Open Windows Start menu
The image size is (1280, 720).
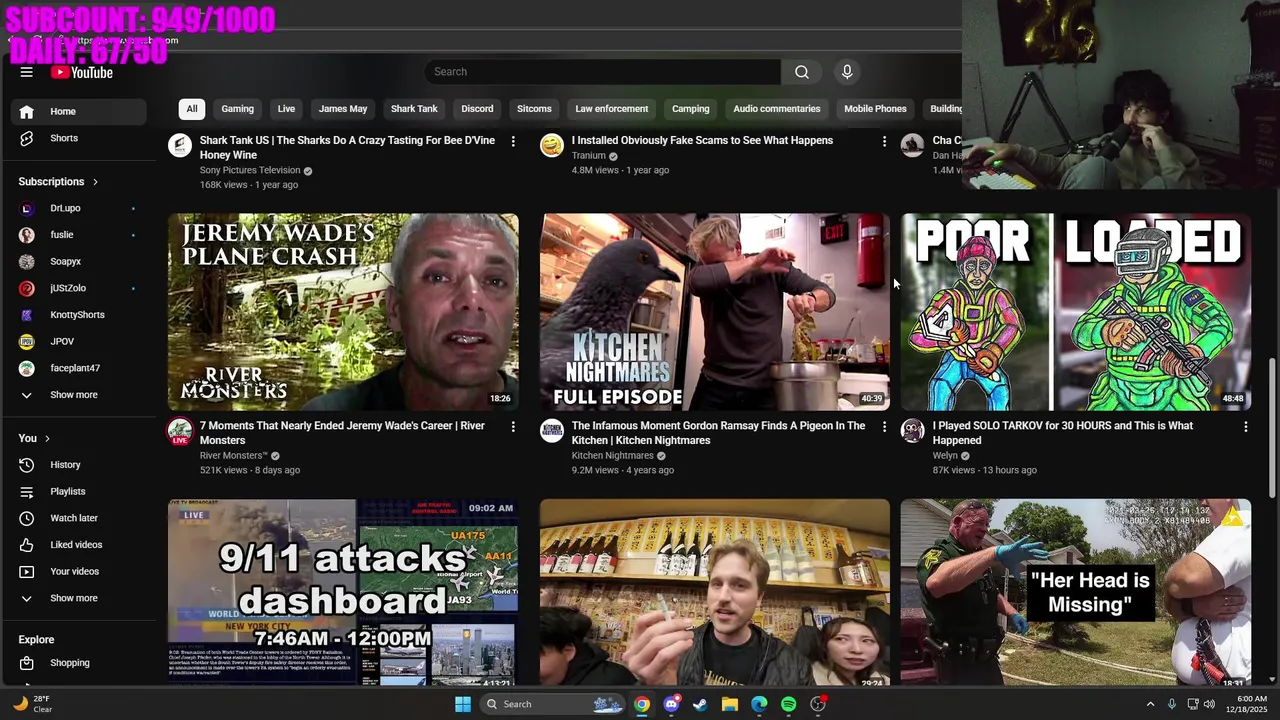pyautogui.click(x=463, y=704)
